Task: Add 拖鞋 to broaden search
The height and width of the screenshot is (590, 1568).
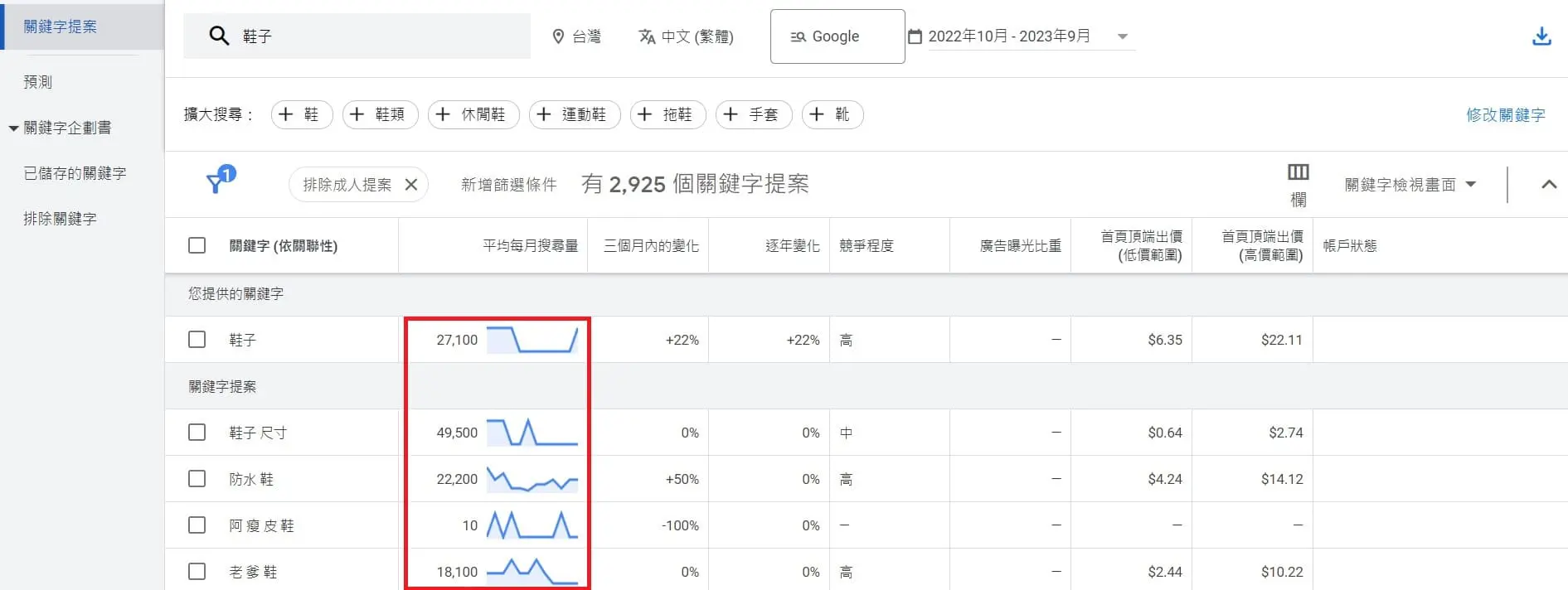Action: click(668, 114)
